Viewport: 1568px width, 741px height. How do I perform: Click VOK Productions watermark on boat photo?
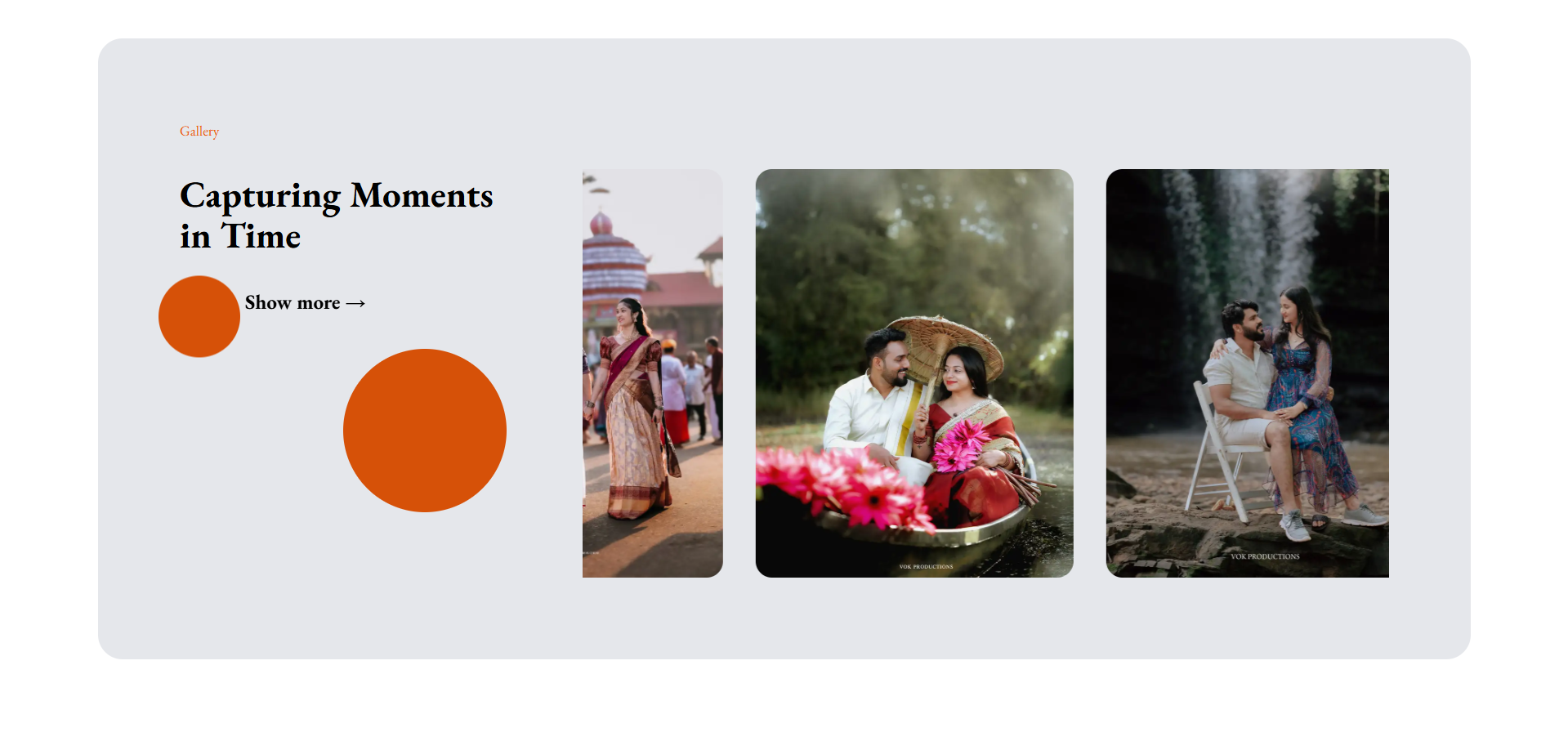tap(926, 566)
